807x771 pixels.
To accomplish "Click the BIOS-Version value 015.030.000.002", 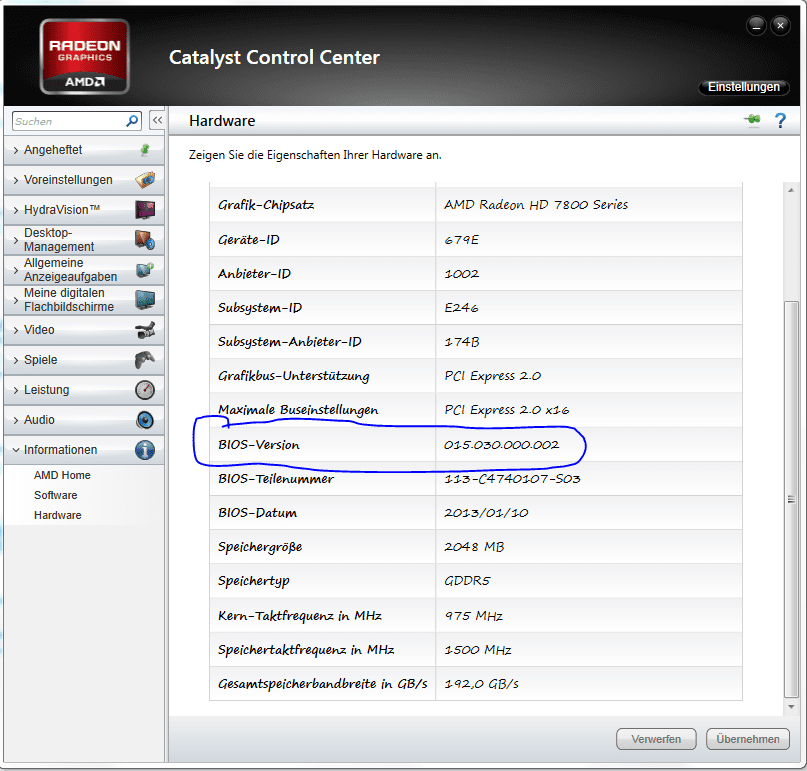I will pos(502,445).
